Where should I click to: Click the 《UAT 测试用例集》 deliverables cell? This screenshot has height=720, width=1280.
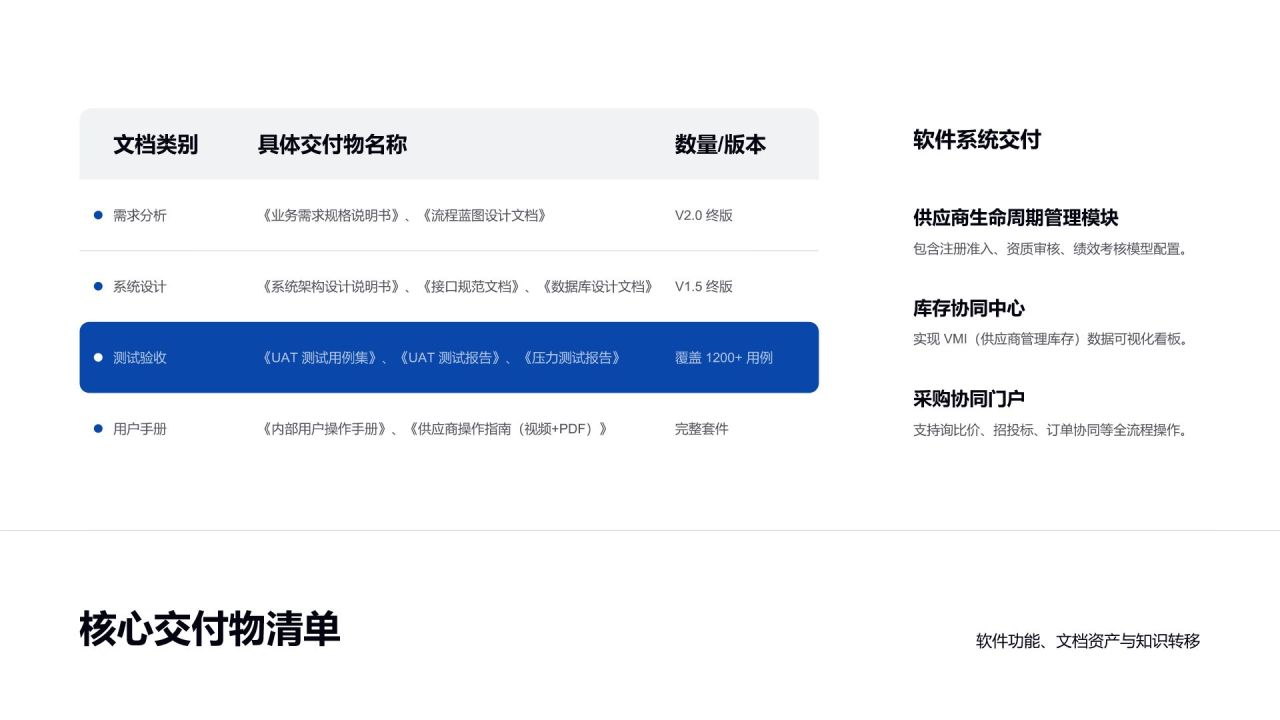click(440, 357)
